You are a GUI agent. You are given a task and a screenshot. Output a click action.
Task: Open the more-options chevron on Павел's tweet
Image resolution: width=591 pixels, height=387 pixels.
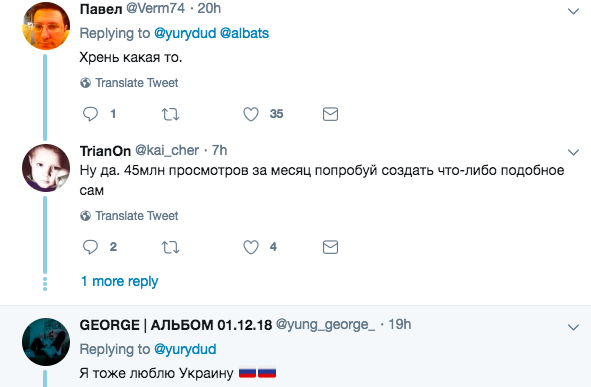[x=573, y=11]
